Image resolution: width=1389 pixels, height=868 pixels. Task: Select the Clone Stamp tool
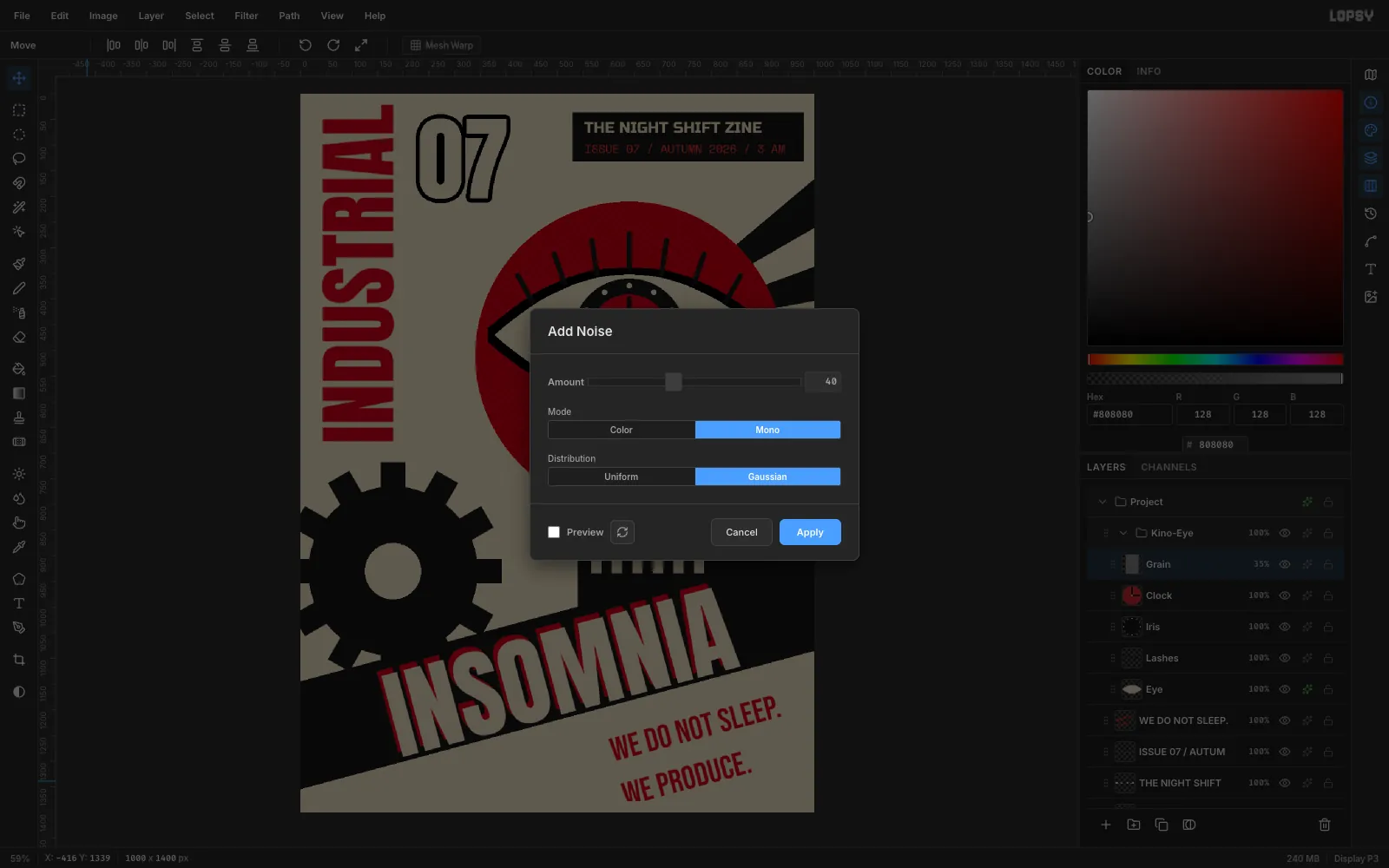click(19, 418)
